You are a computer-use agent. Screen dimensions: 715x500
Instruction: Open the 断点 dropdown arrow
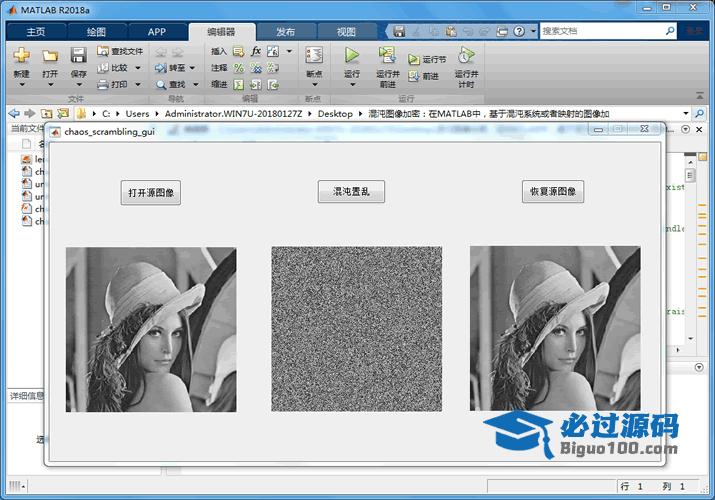point(314,84)
